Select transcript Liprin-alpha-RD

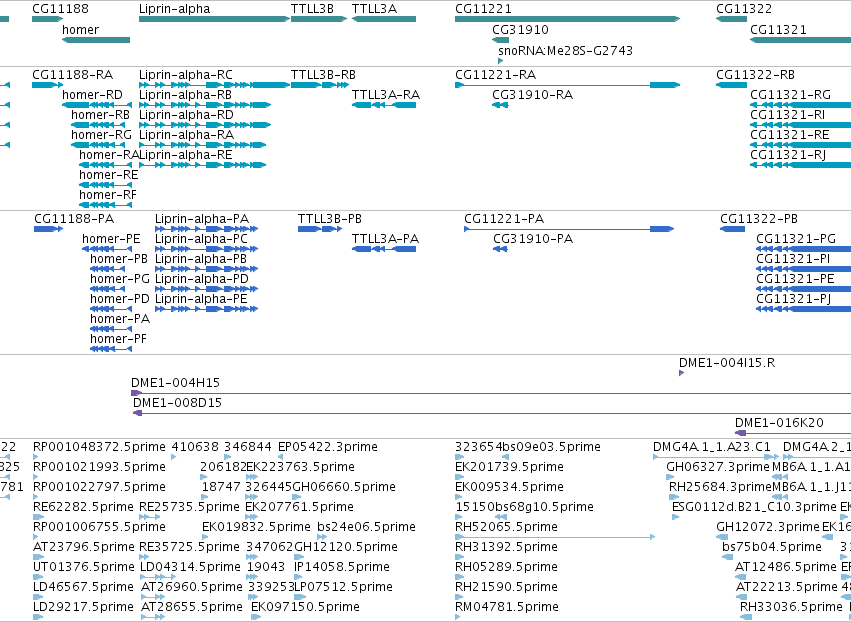[205, 125]
